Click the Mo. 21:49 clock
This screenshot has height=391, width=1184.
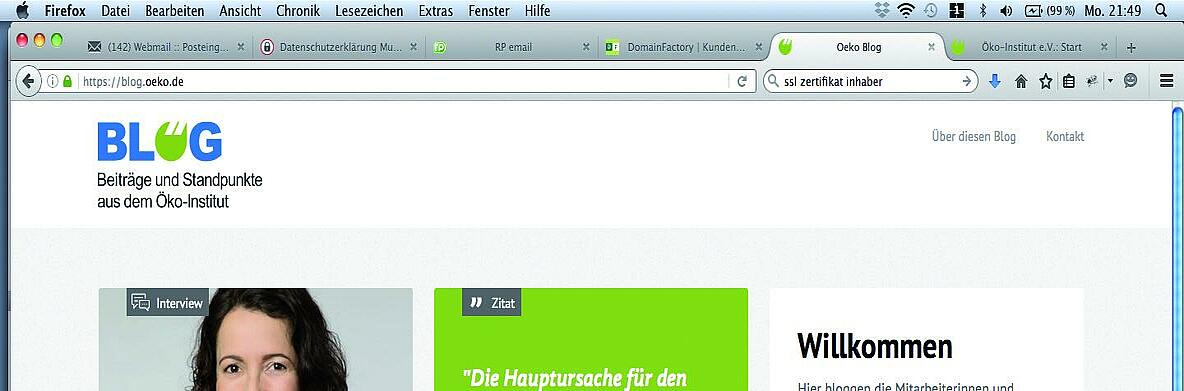(1113, 11)
